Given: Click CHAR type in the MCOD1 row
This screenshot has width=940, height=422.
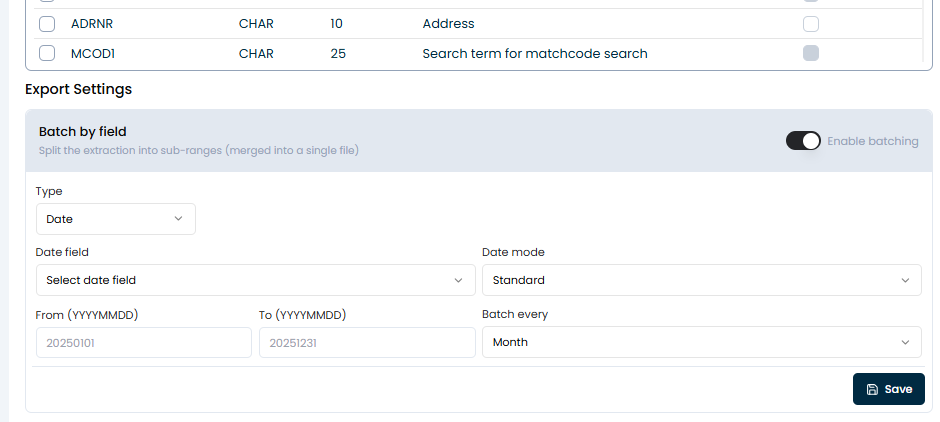Looking at the screenshot, I should click(256, 53).
